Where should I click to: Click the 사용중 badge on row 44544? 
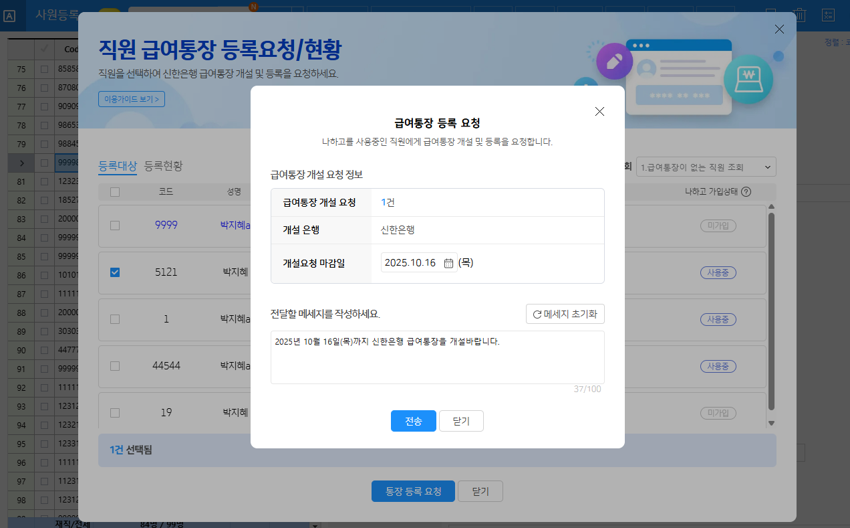click(718, 366)
